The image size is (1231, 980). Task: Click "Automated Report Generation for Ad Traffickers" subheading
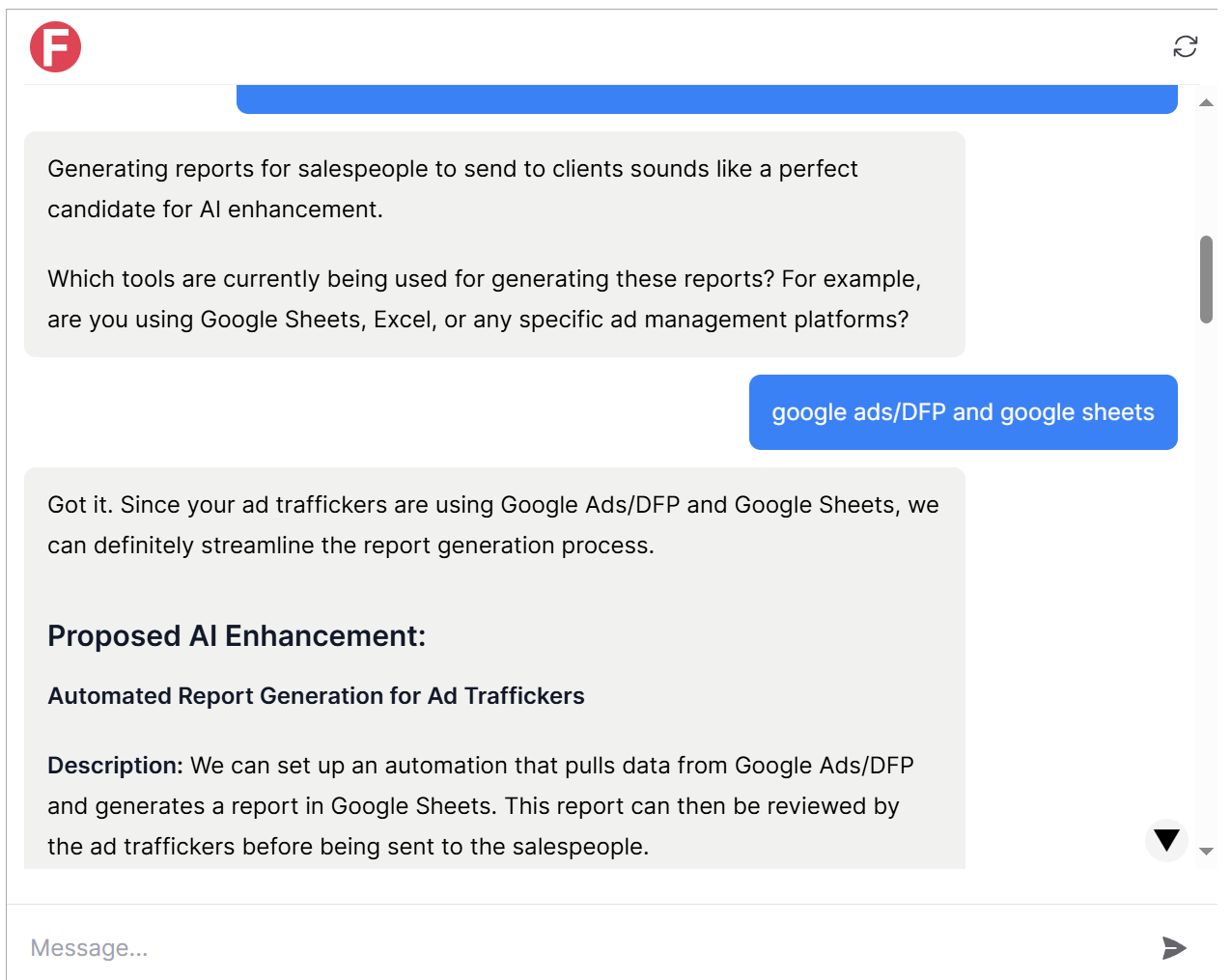(316, 696)
